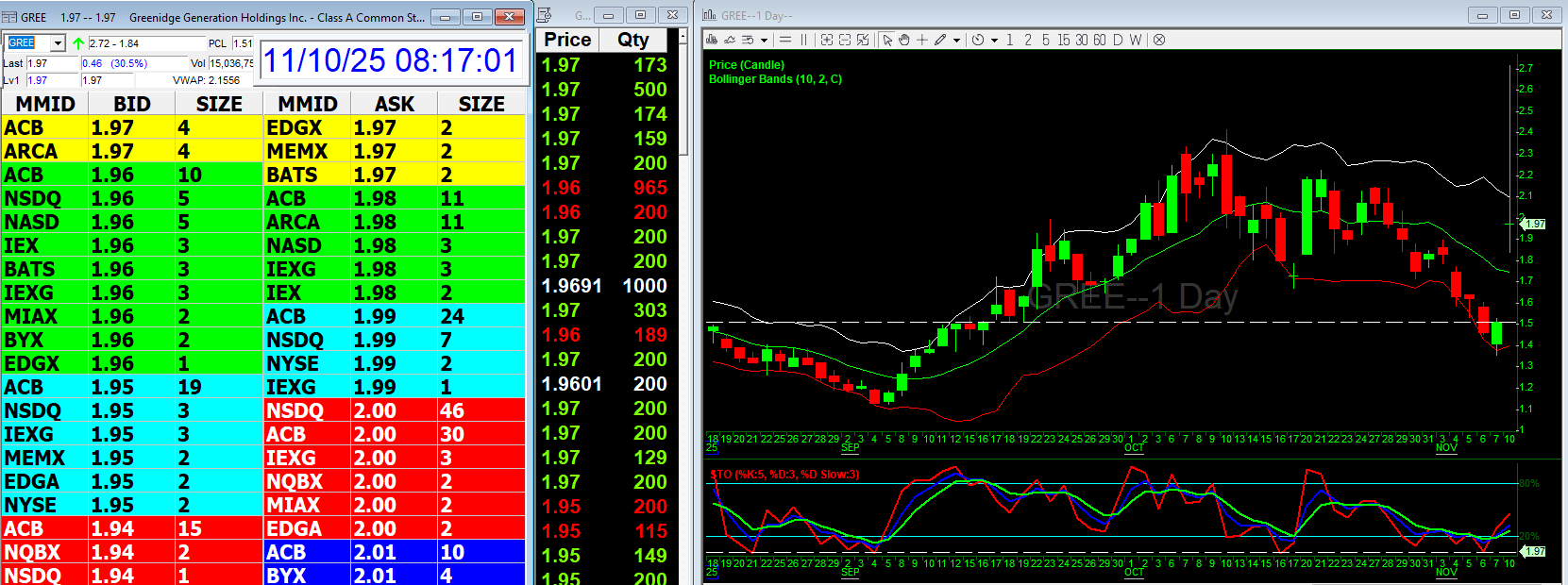Open the chart type icon in toolbar
Viewport: 1568px width, 585px height.
(712, 40)
